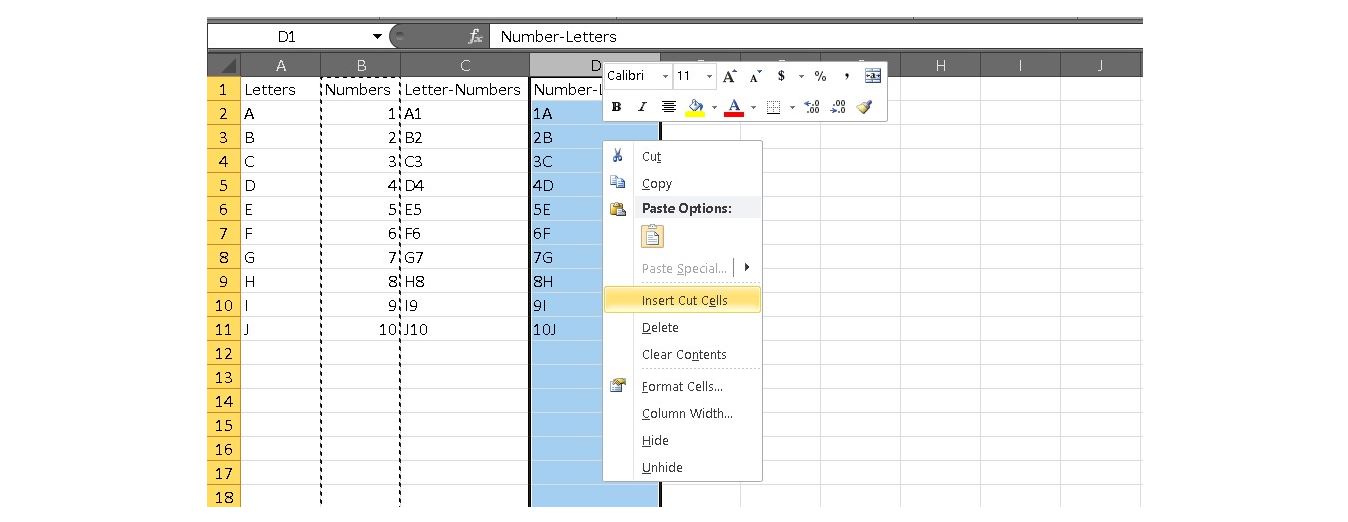Apply red font color
1348x522 pixels.
(734, 107)
